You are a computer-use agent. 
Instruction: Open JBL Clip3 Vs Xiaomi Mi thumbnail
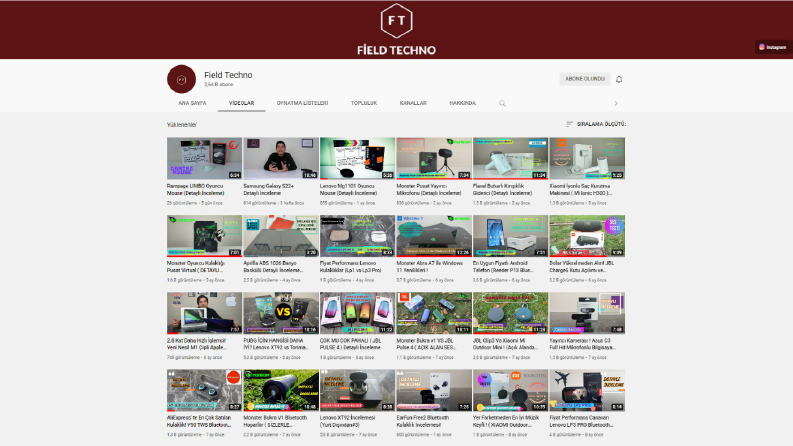click(x=510, y=313)
